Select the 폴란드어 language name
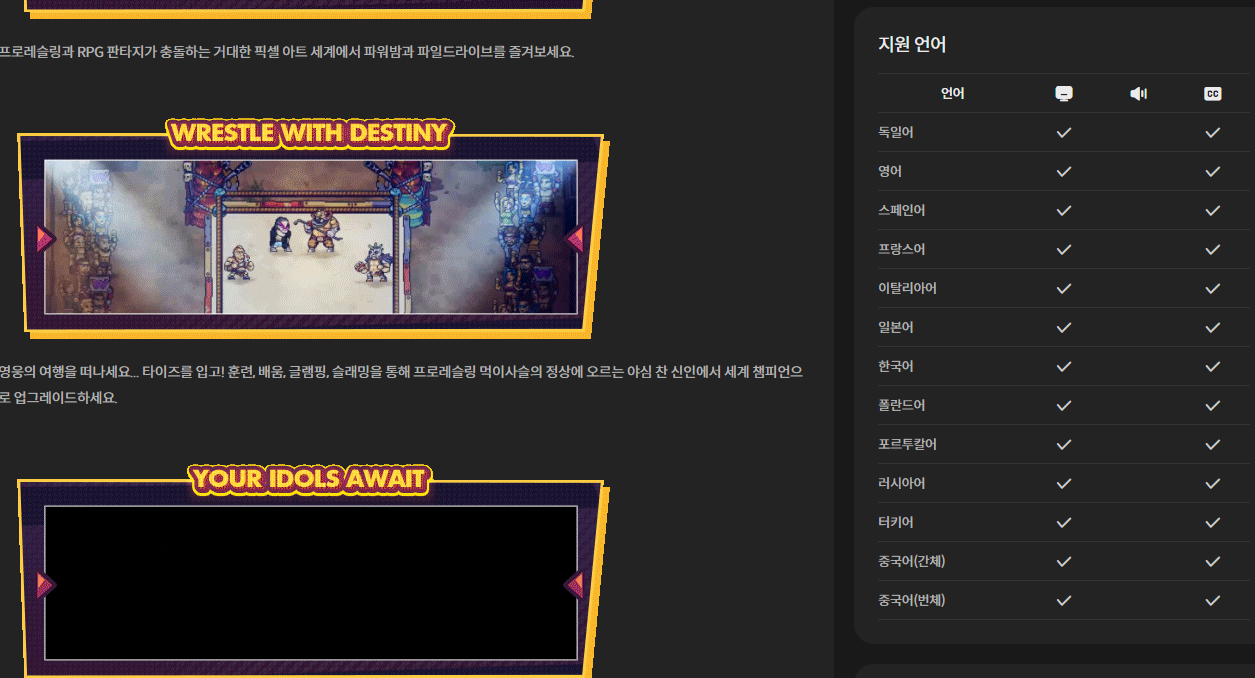The image size is (1255, 678). [x=902, y=405]
